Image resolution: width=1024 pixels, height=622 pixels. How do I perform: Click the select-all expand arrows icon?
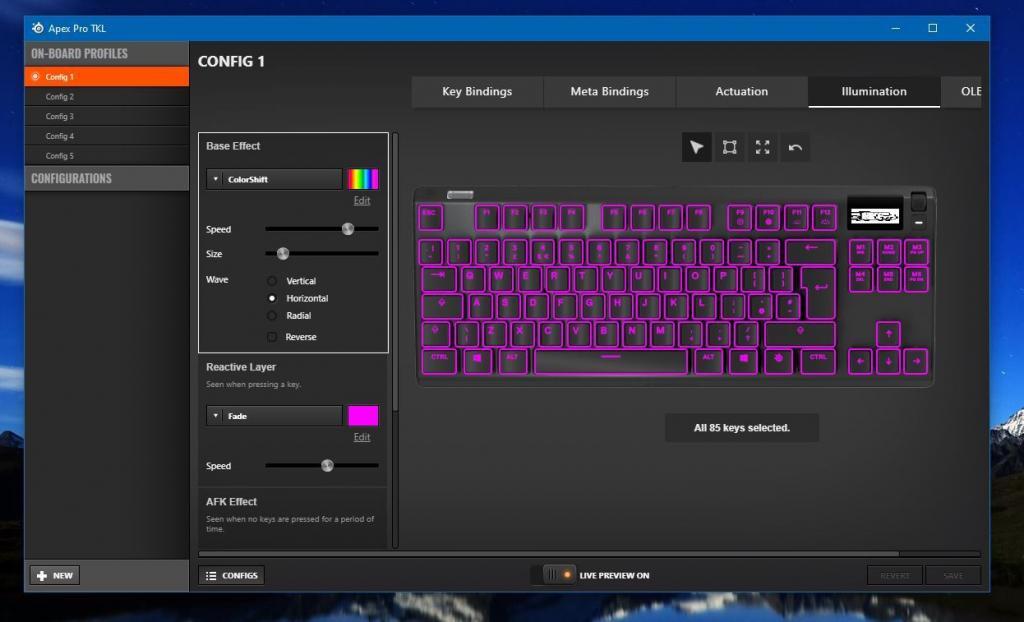[x=763, y=148]
